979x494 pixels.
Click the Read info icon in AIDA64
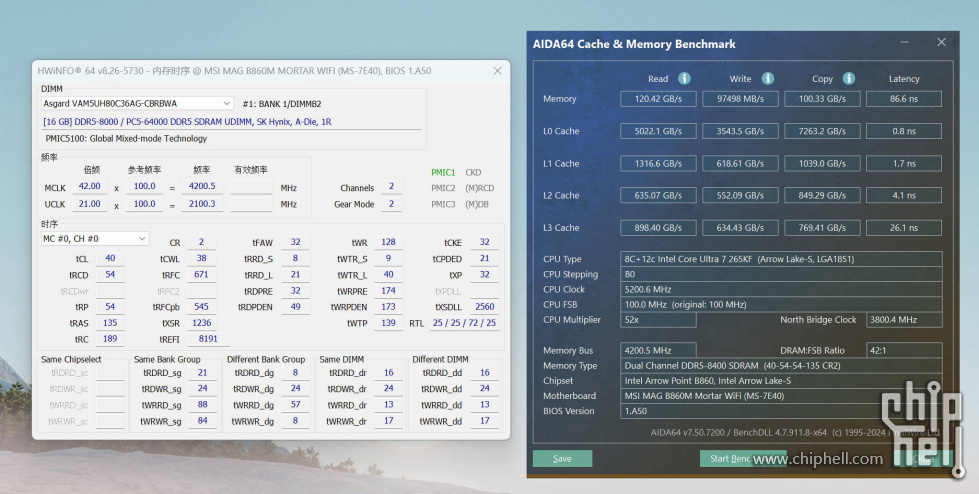[x=684, y=78]
